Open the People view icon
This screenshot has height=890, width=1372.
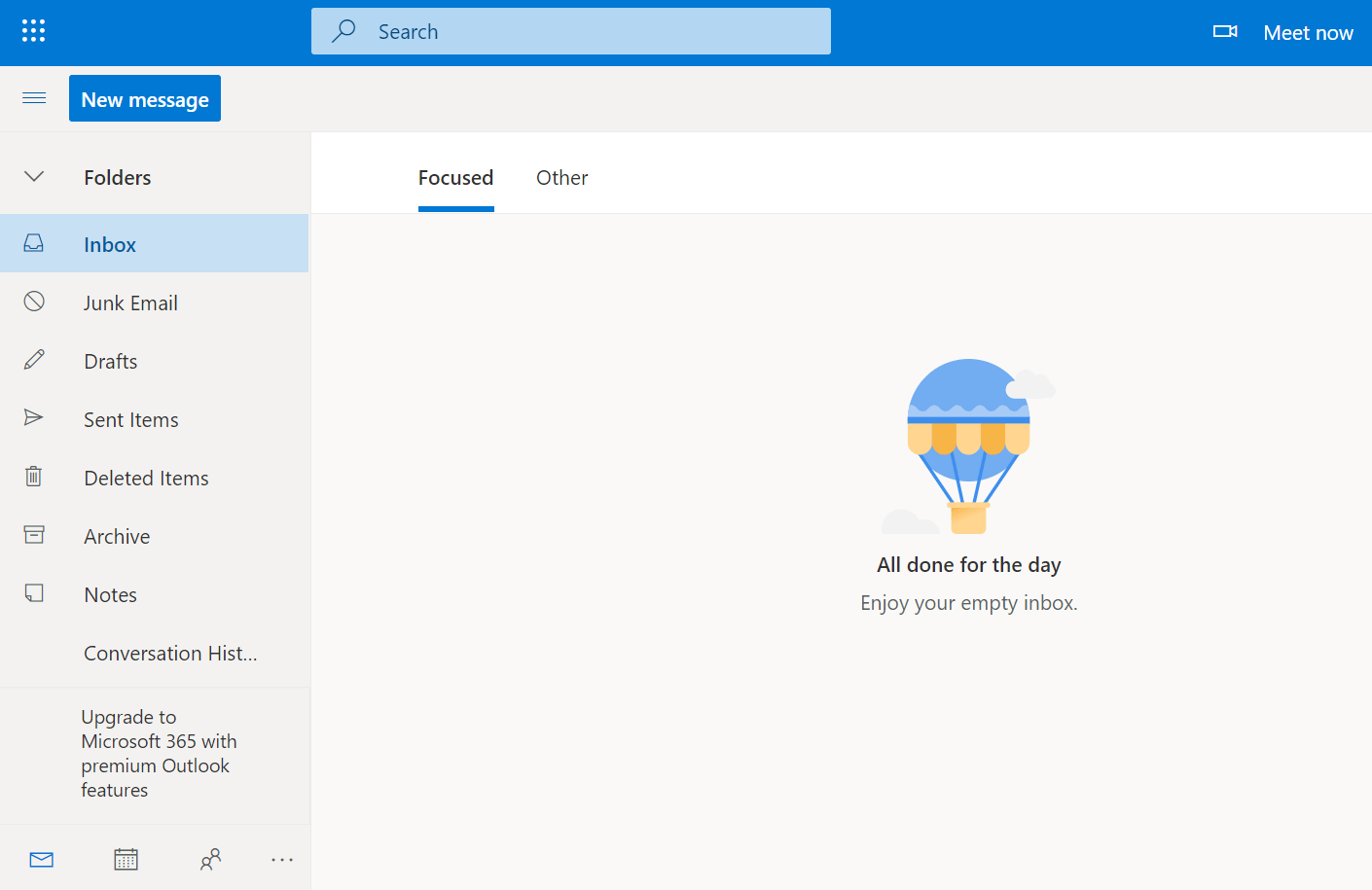click(211, 859)
